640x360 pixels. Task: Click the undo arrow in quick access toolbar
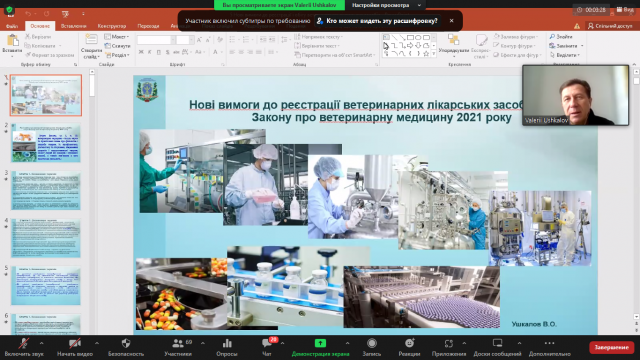coord(28,13)
